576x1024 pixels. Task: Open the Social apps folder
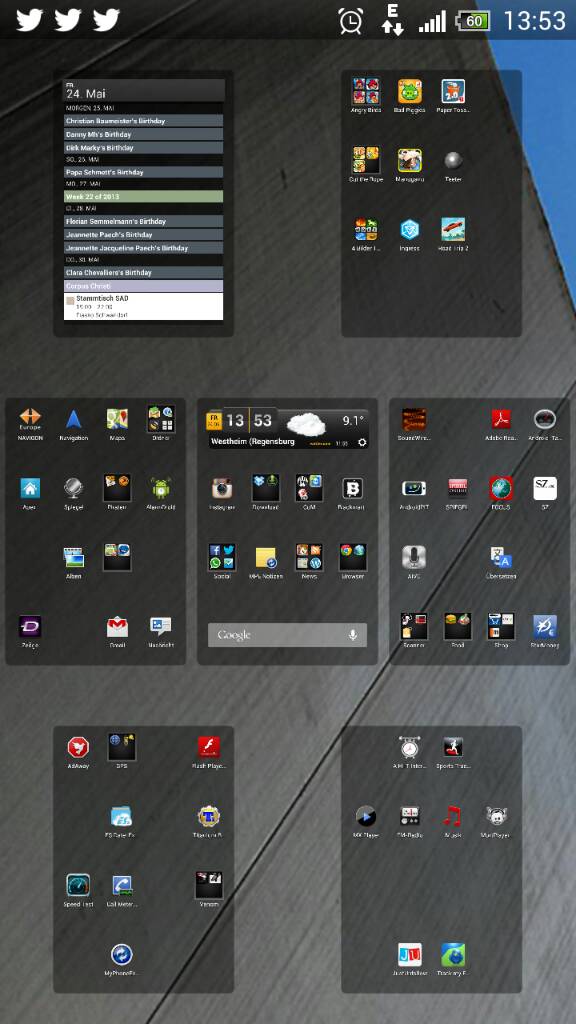click(x=222, y=557)
